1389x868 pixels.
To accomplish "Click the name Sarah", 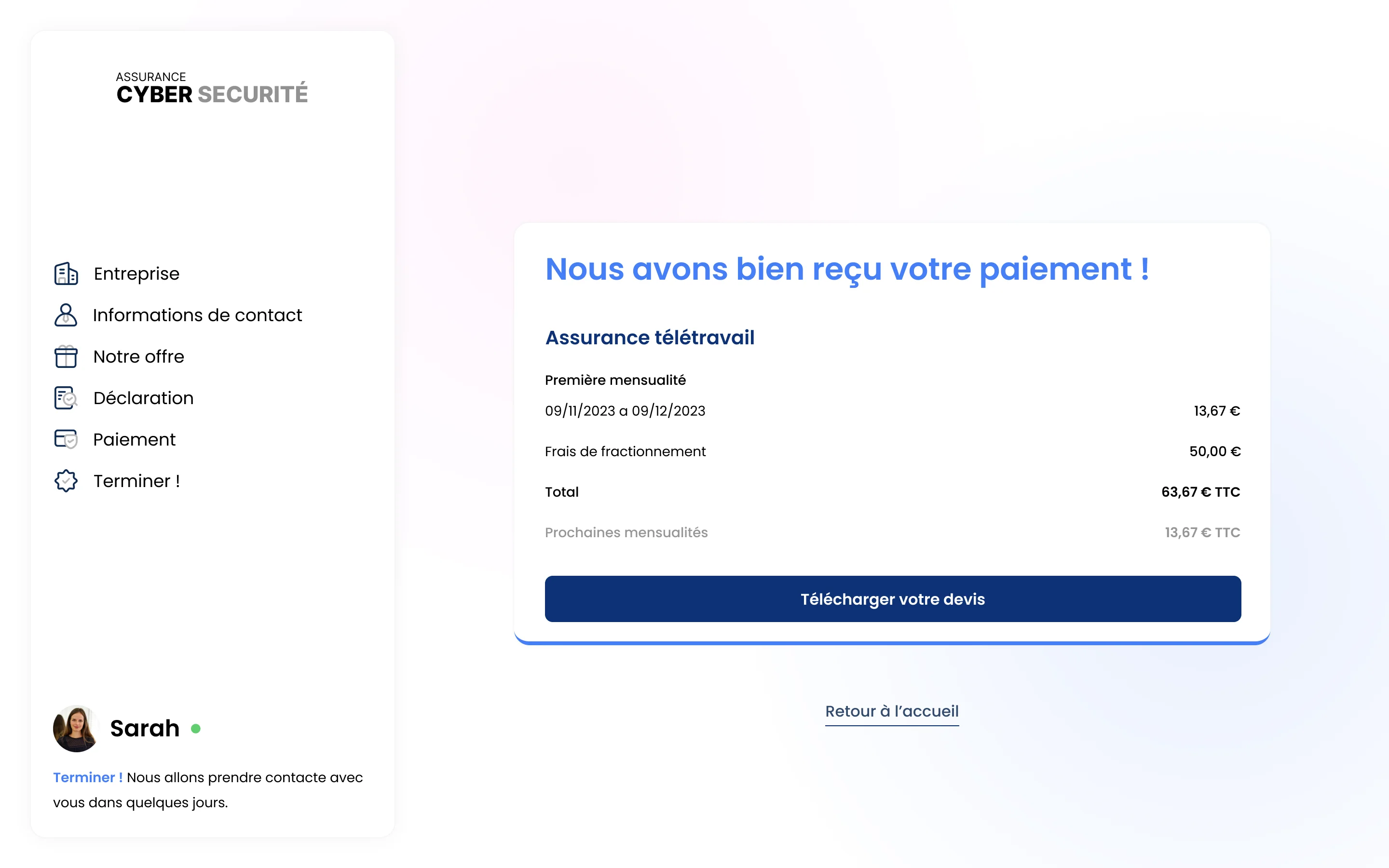I will tap(145, 729).
